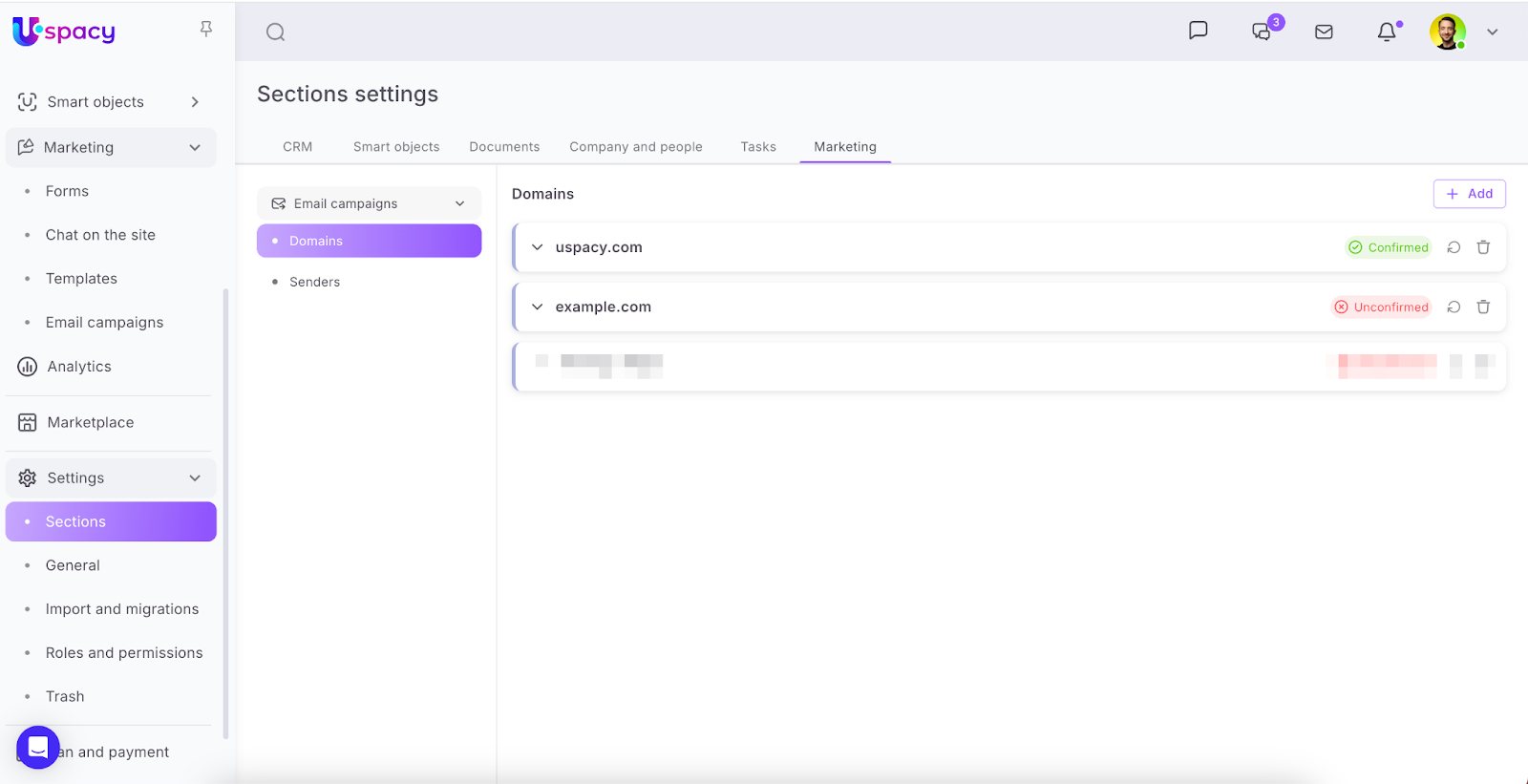The image size is (1528, 784).
Task: Switch to the CRM tab
Action: coord(297,147)
